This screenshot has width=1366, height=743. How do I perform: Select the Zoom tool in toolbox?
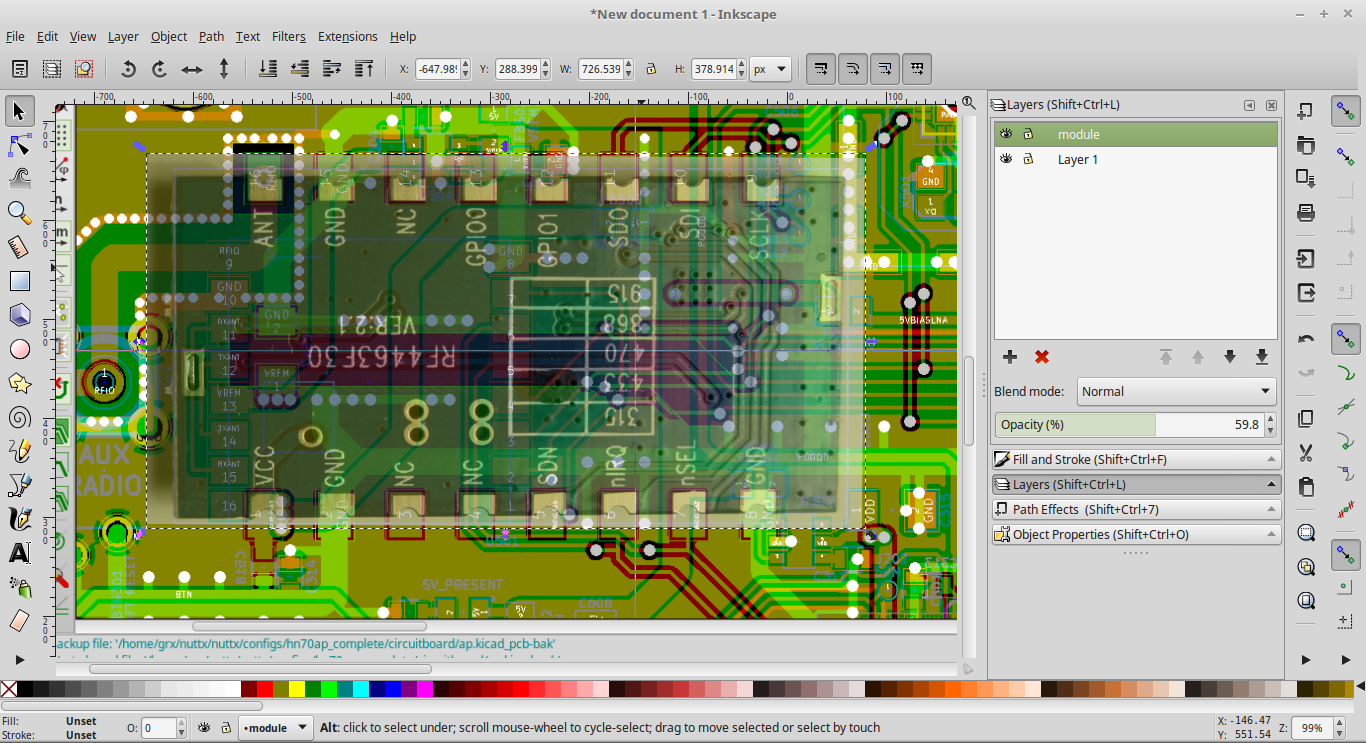(x=19, y=213)
